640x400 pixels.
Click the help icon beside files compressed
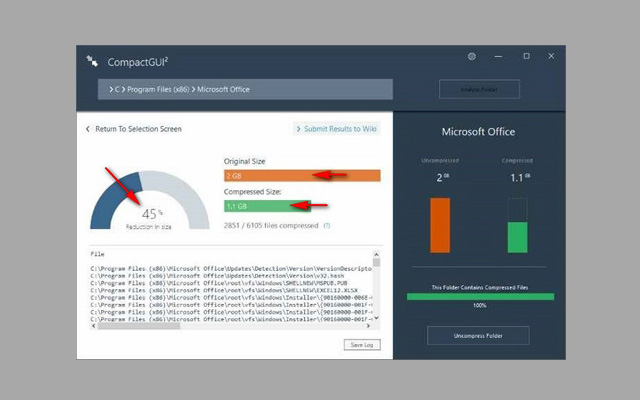327,225
